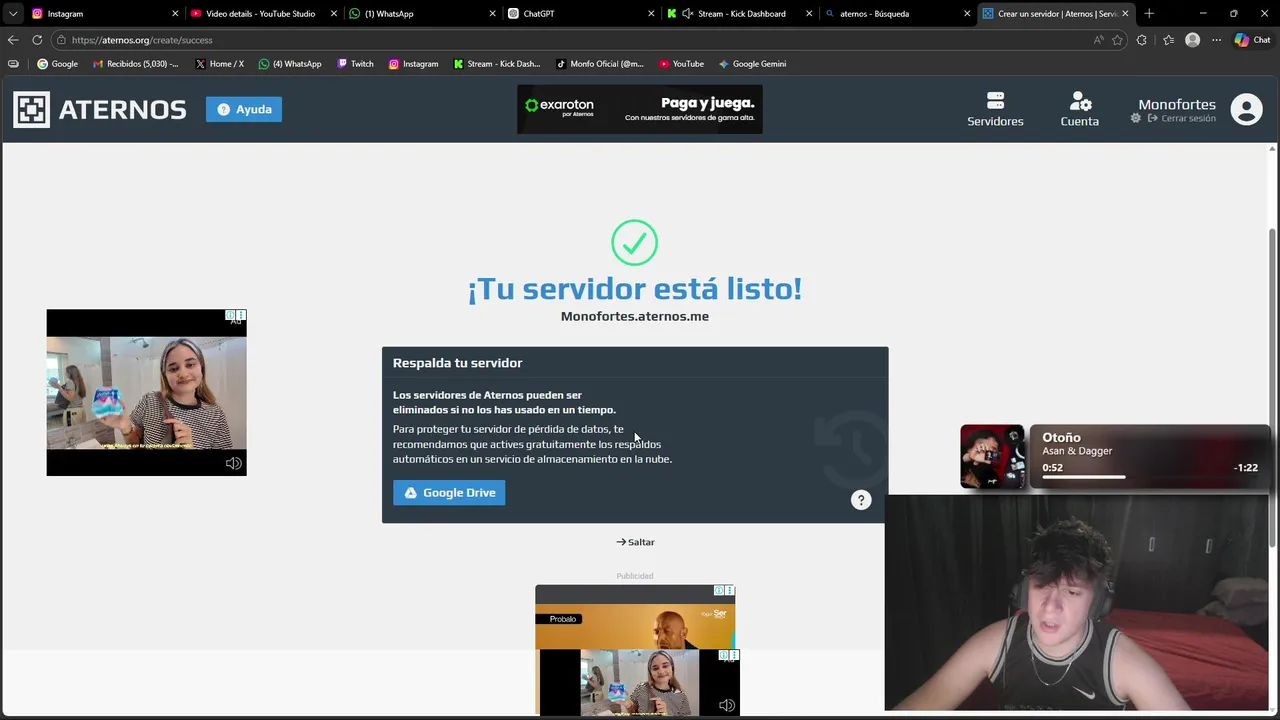
Task: Open the Ayuda help button
Action: tap(244, 109)
